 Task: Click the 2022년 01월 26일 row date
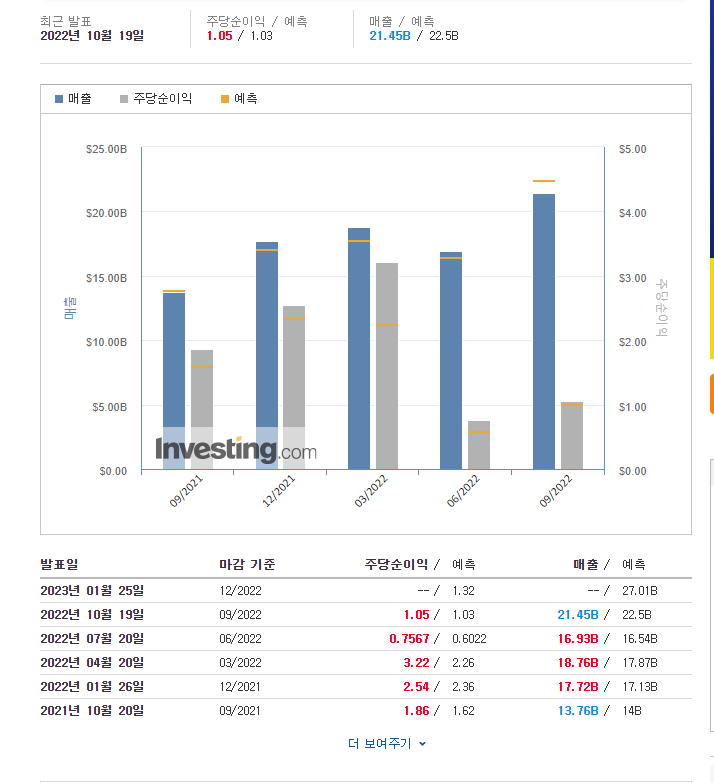pos(92,687)
